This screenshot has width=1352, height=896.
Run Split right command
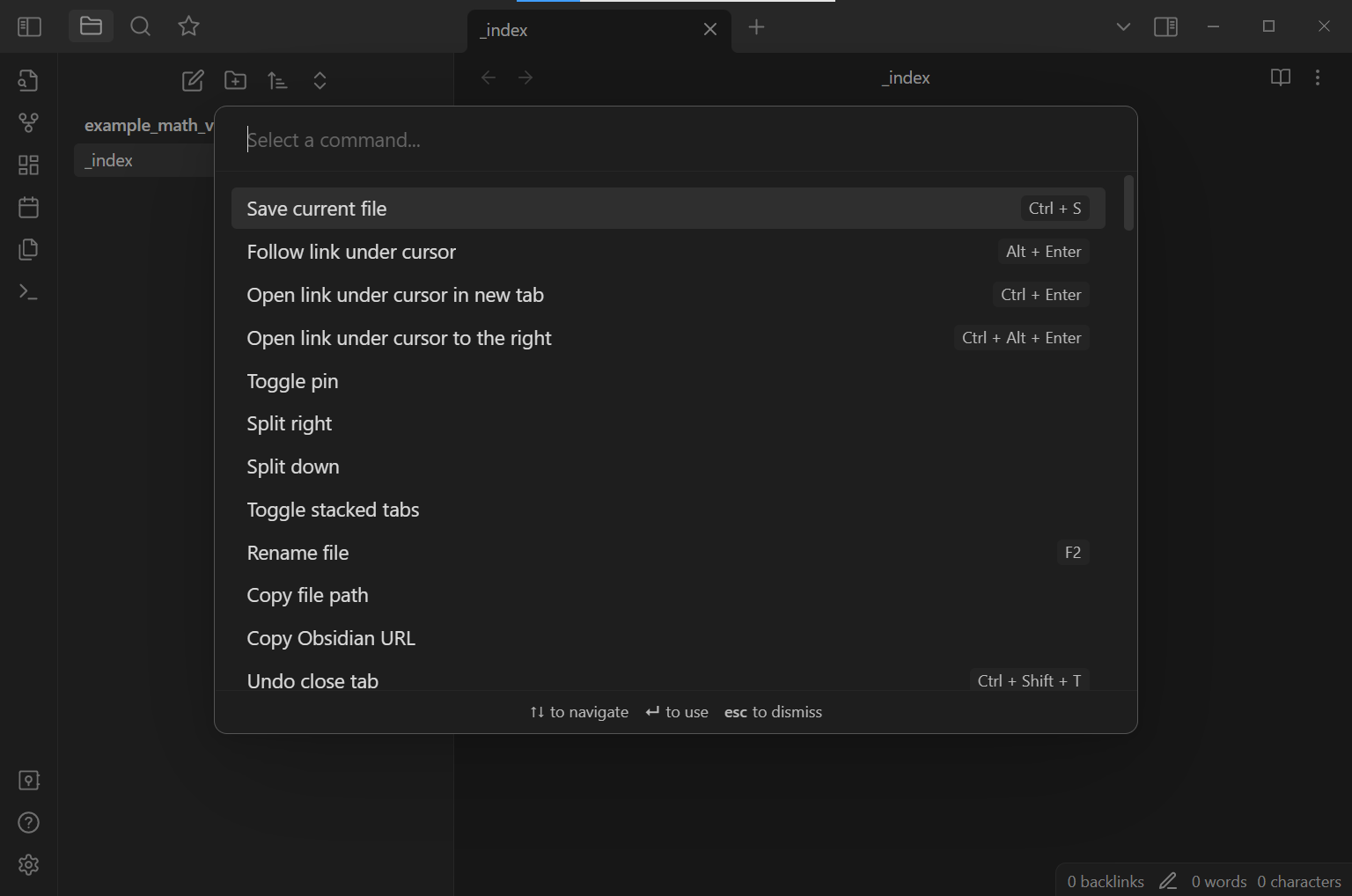(668, 423)
